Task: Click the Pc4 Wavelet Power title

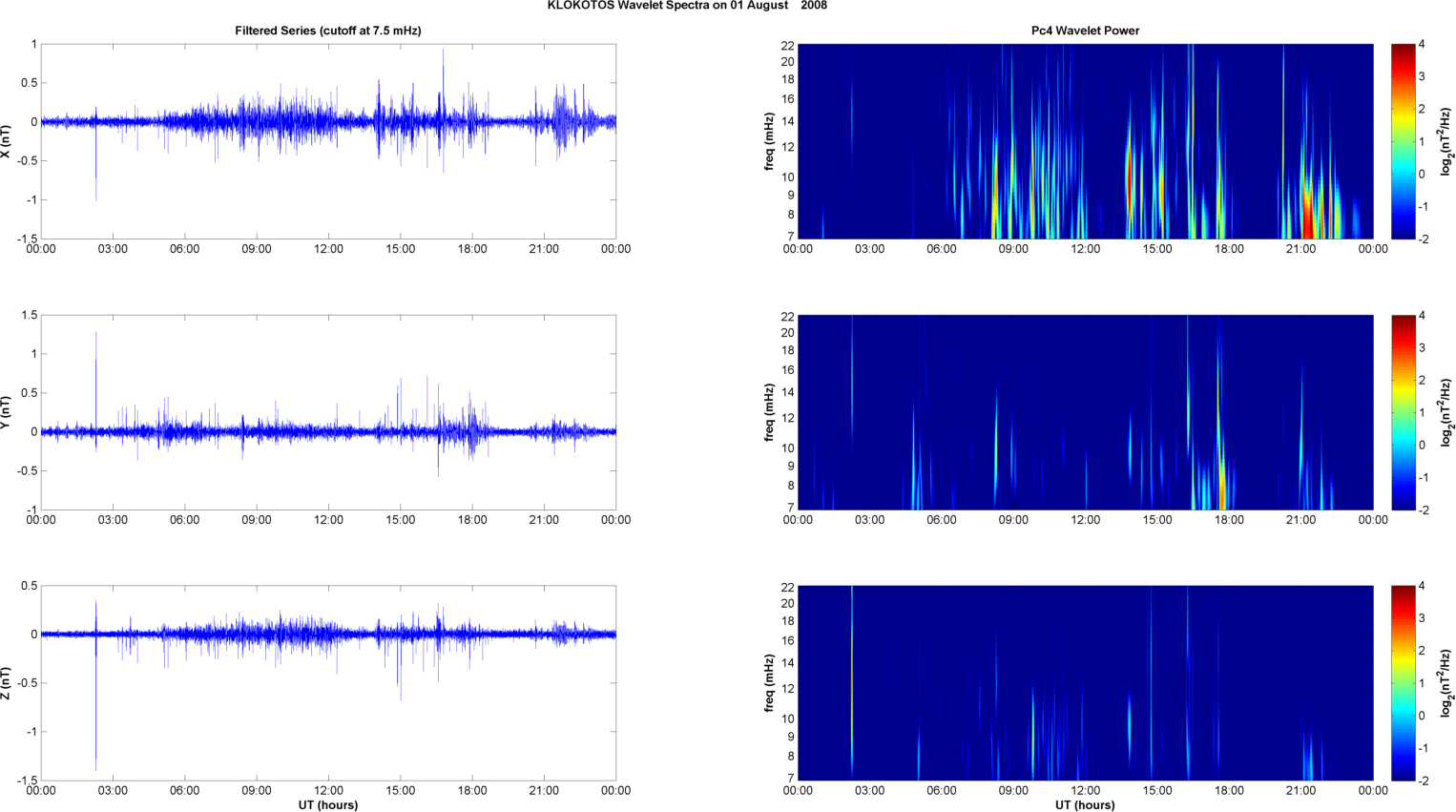Action: click(x=1085, y=31)
